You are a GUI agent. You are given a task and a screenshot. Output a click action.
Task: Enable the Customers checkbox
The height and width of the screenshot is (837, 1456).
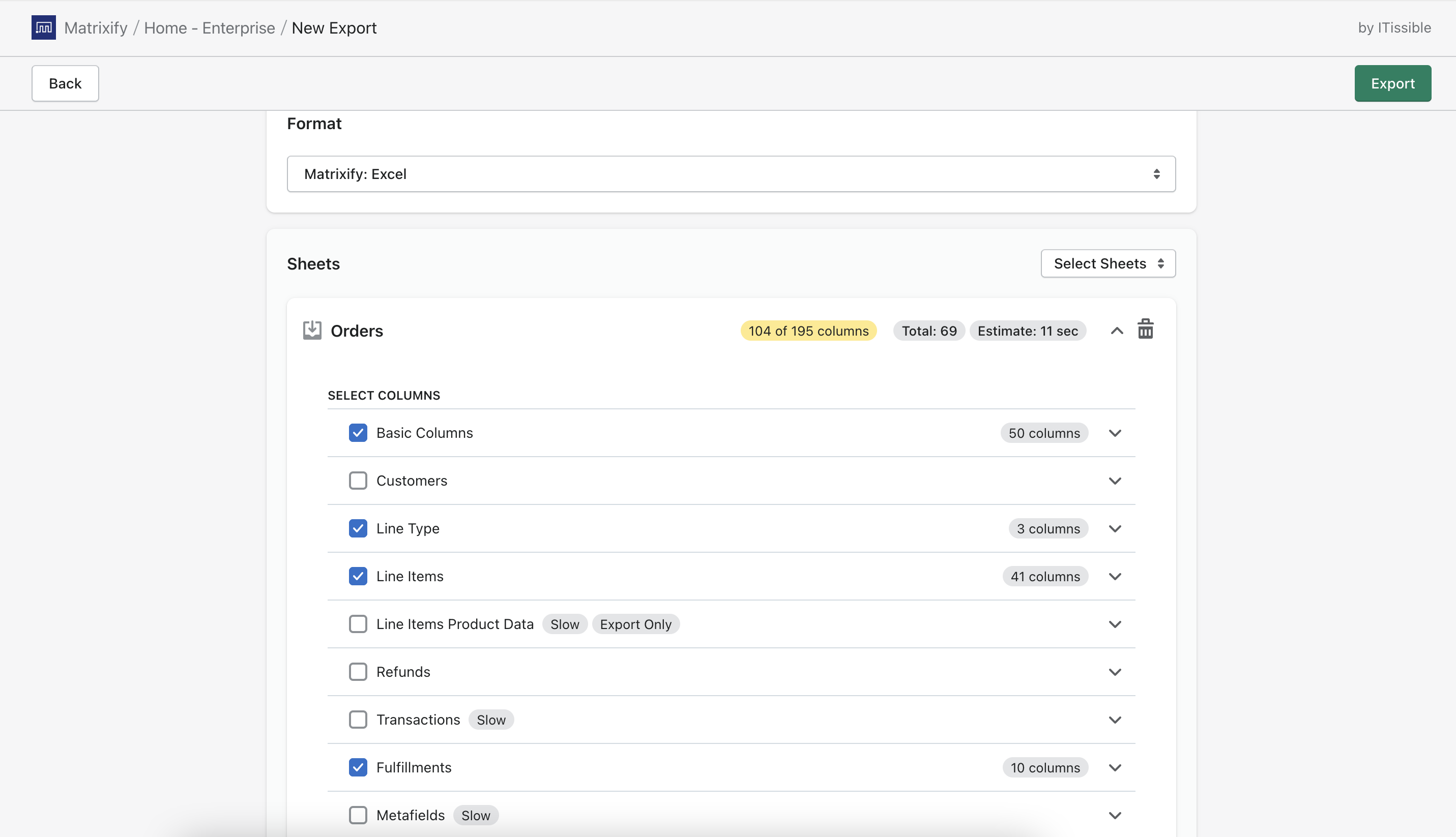(358, 481)
